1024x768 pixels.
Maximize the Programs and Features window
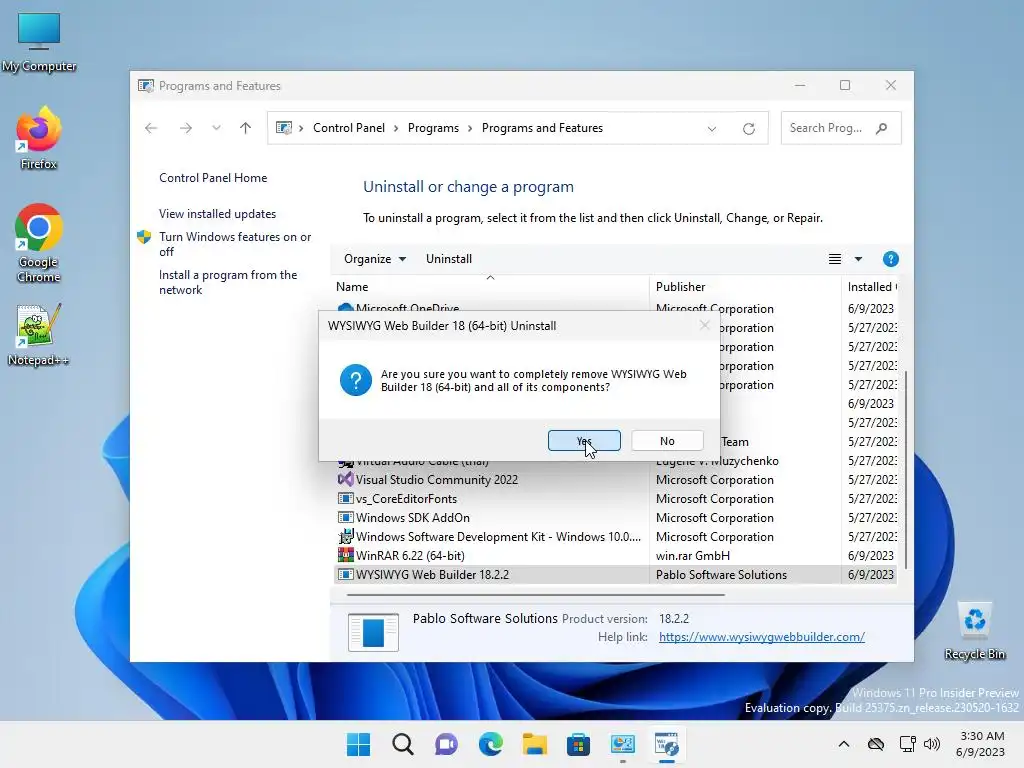(x=845, y=86)
